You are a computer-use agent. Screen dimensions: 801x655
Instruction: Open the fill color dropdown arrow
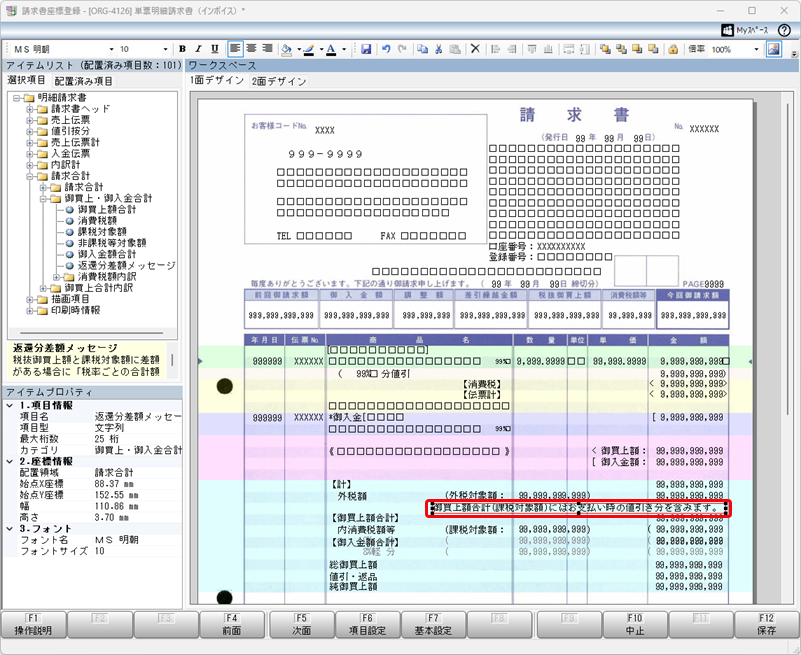coord(298,50)
